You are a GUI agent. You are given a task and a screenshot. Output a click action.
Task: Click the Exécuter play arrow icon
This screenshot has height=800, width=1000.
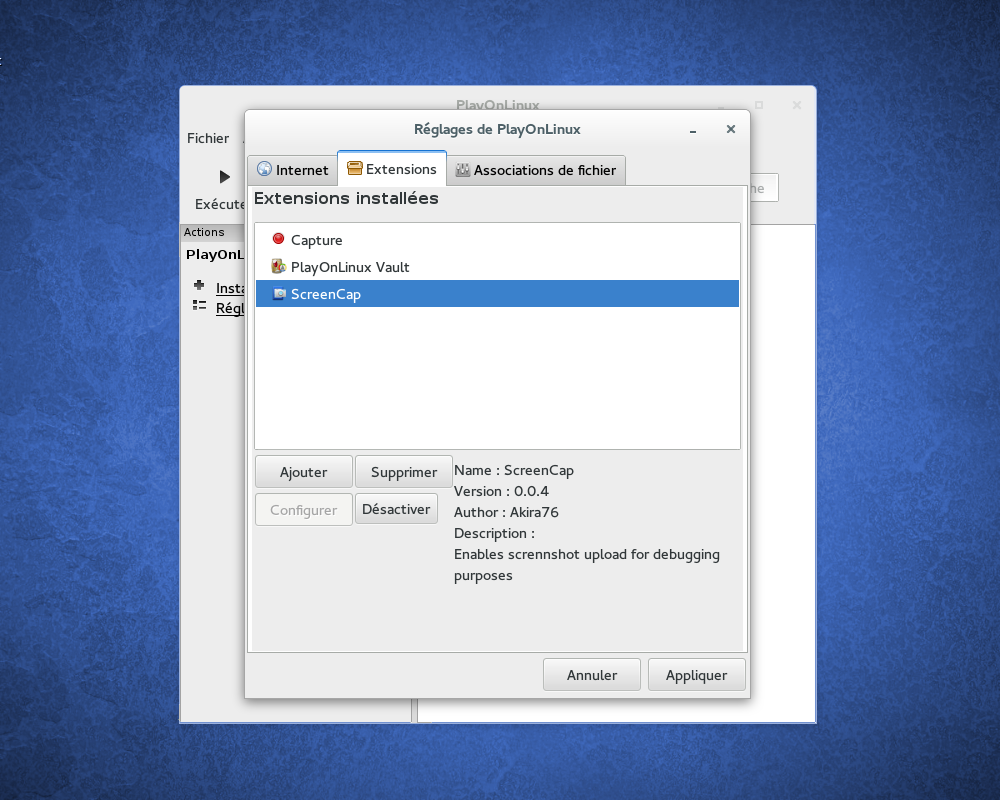click(224, 177)
